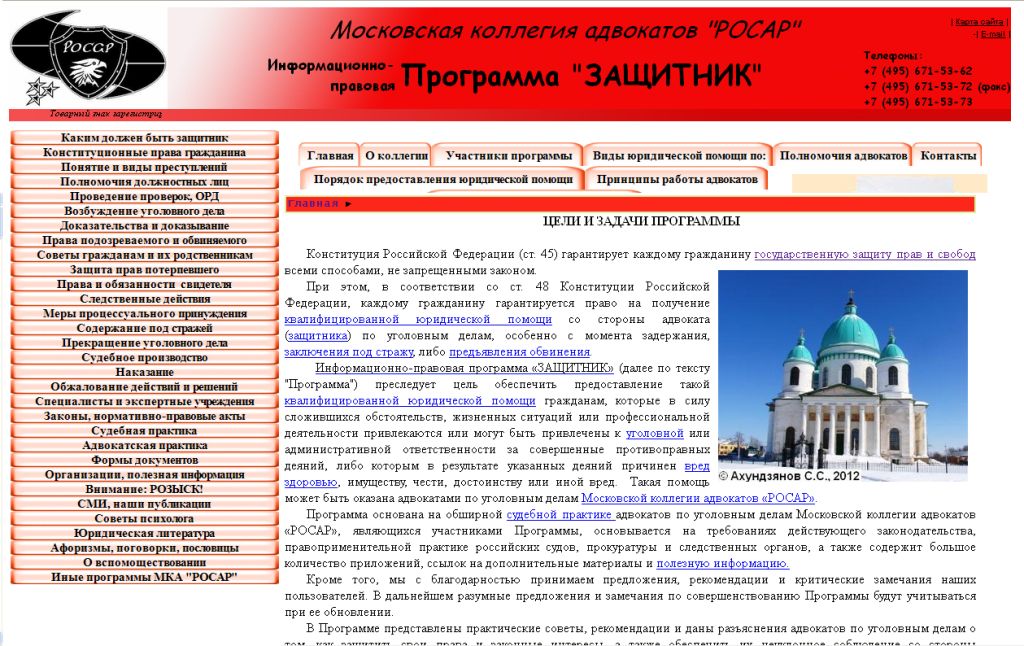Image resolution: width=1024 pixels, height=646 pixels.
Task: Open Доказательства и доказывание item
Action: tap(144, 225)
